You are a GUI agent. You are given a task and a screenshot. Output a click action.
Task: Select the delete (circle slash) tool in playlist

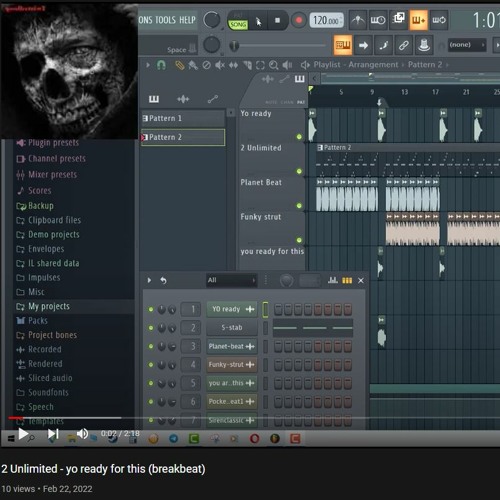pyautogui.click(x=206, y=65)
